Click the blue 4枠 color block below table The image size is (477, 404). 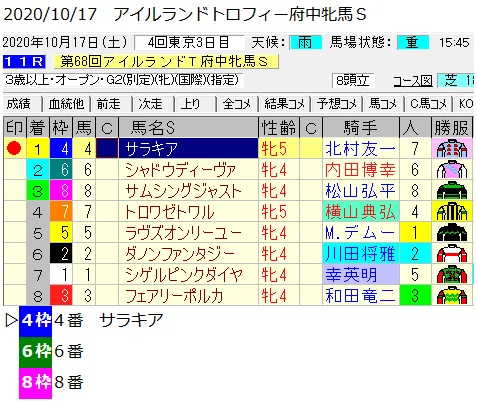coord(35,321)
